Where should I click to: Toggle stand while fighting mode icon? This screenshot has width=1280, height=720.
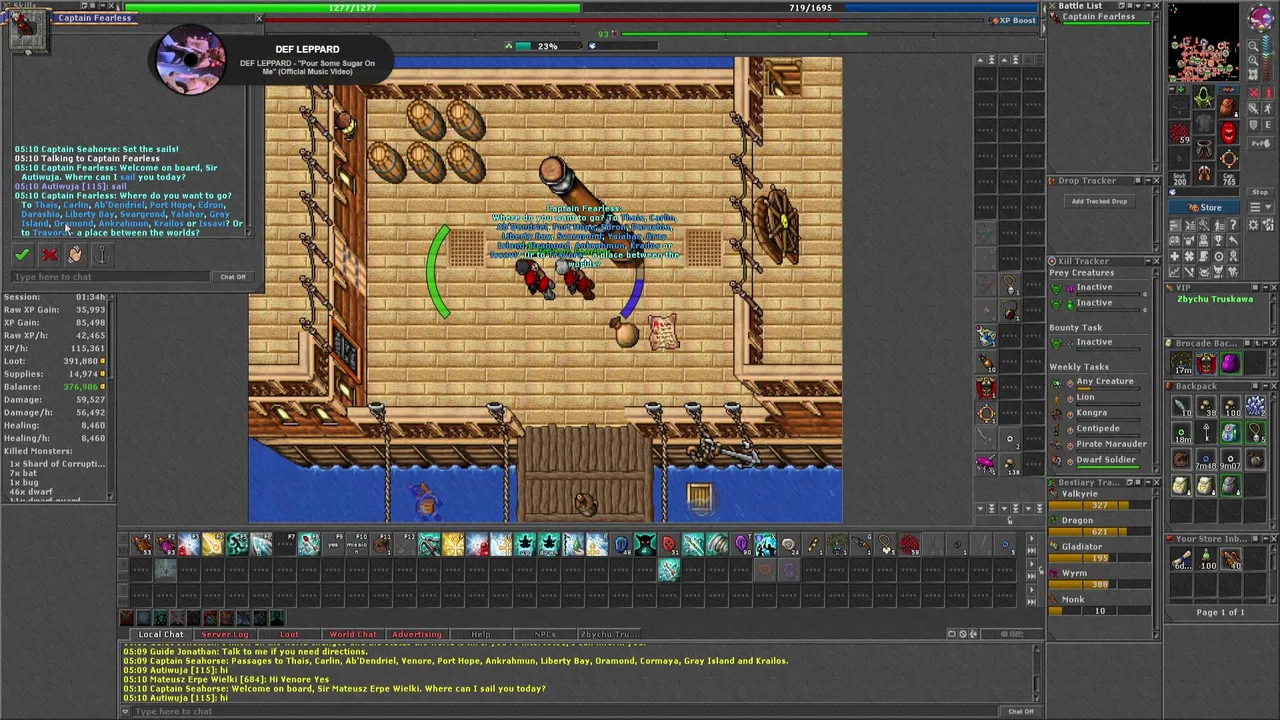pyautogui.click(x=1269, y=108)
